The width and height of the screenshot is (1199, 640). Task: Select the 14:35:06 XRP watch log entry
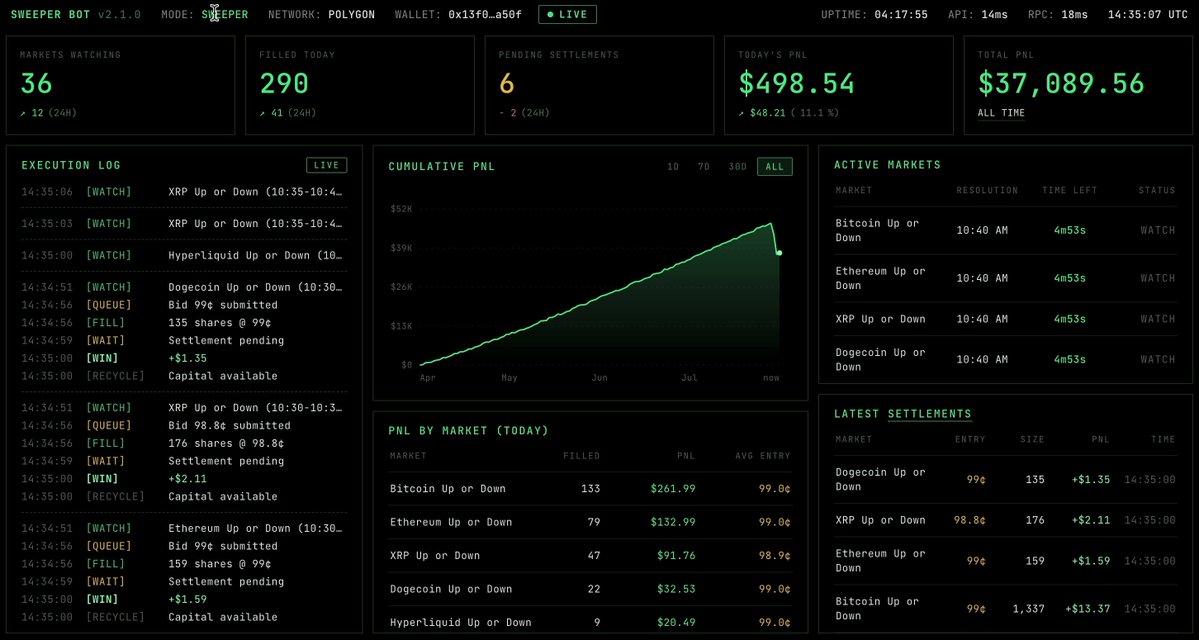pyautogui.click(x=184, y=192)
